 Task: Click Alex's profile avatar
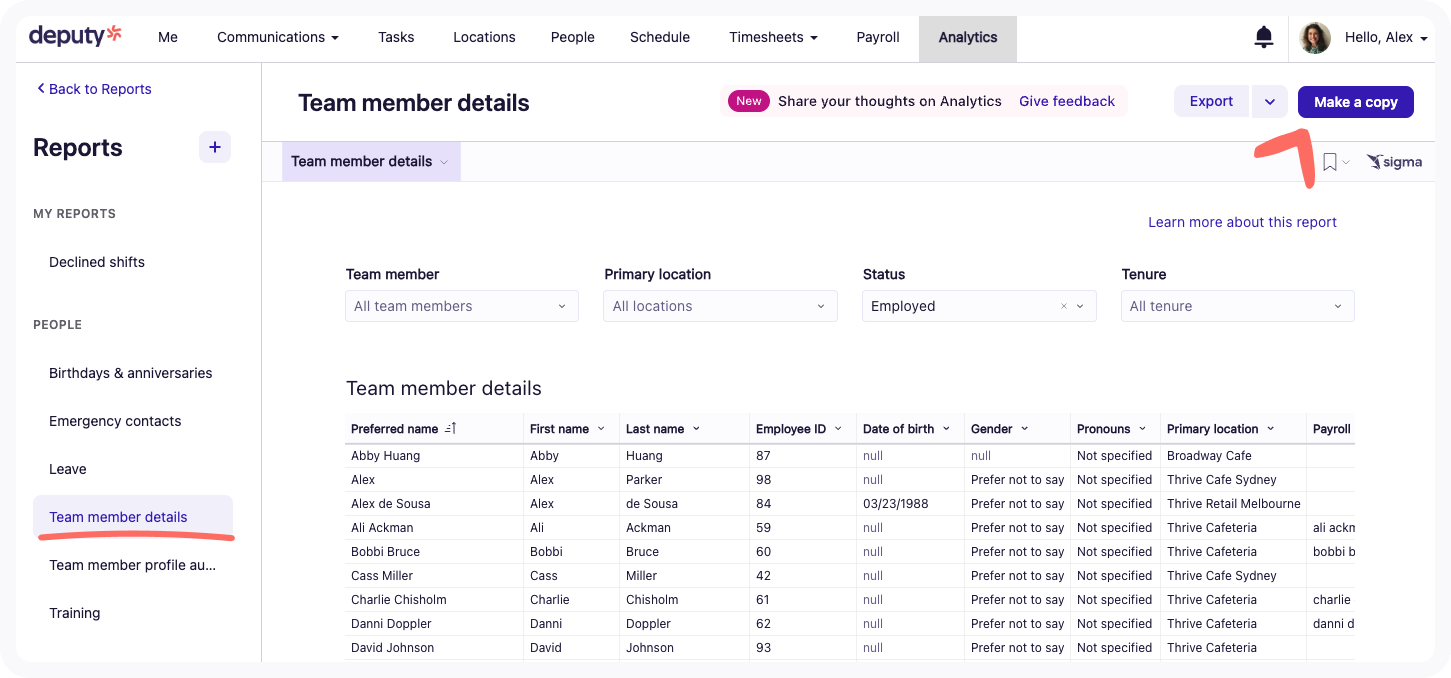pyautogui.click(x=1314, y=38)
